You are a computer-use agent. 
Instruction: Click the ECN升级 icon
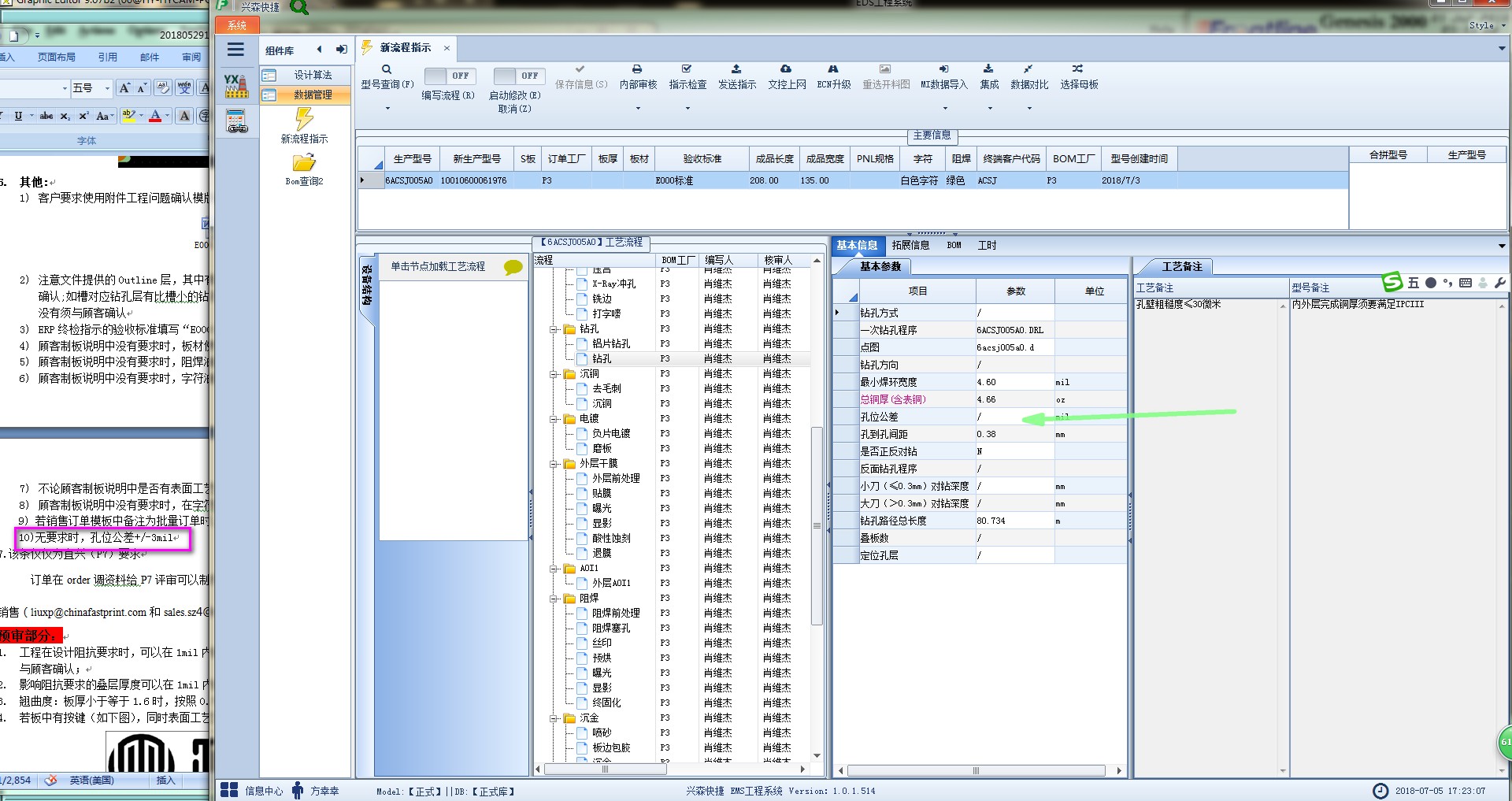(x=833, y=69)
